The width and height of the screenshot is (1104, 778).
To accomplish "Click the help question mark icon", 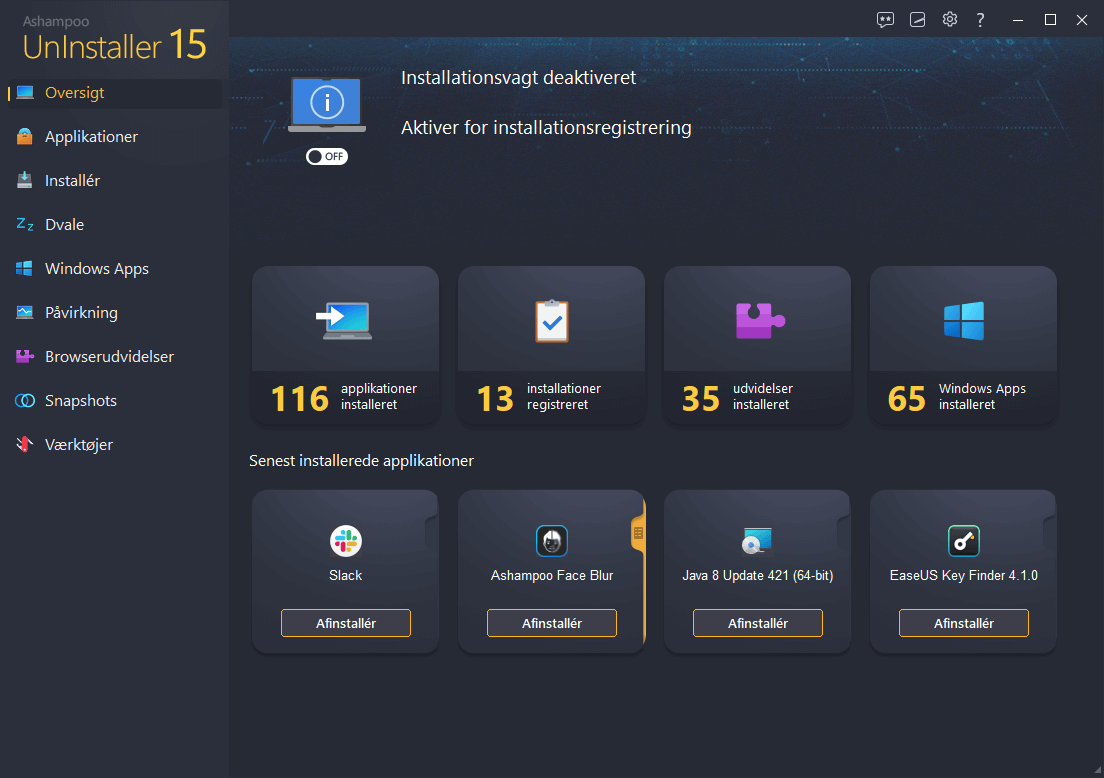I will point(981,20).
